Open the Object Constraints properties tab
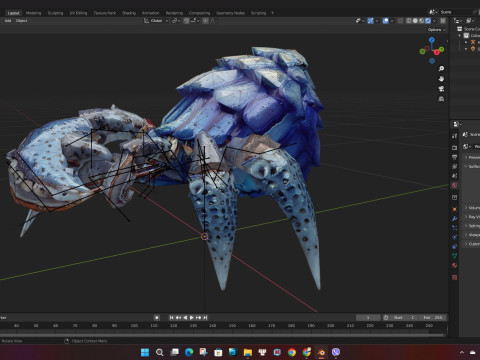Viewport: 480px width, 360px height. 454,246
